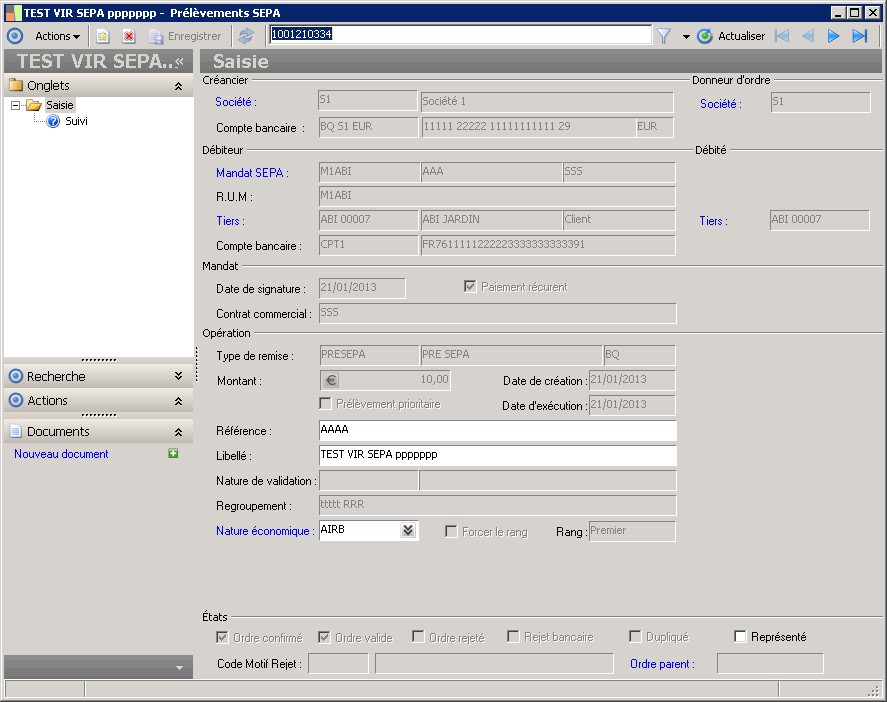Toggle the Forcer le rang checkbox
The width and height of the screenshot is (887, 702).
pos(451,532)
